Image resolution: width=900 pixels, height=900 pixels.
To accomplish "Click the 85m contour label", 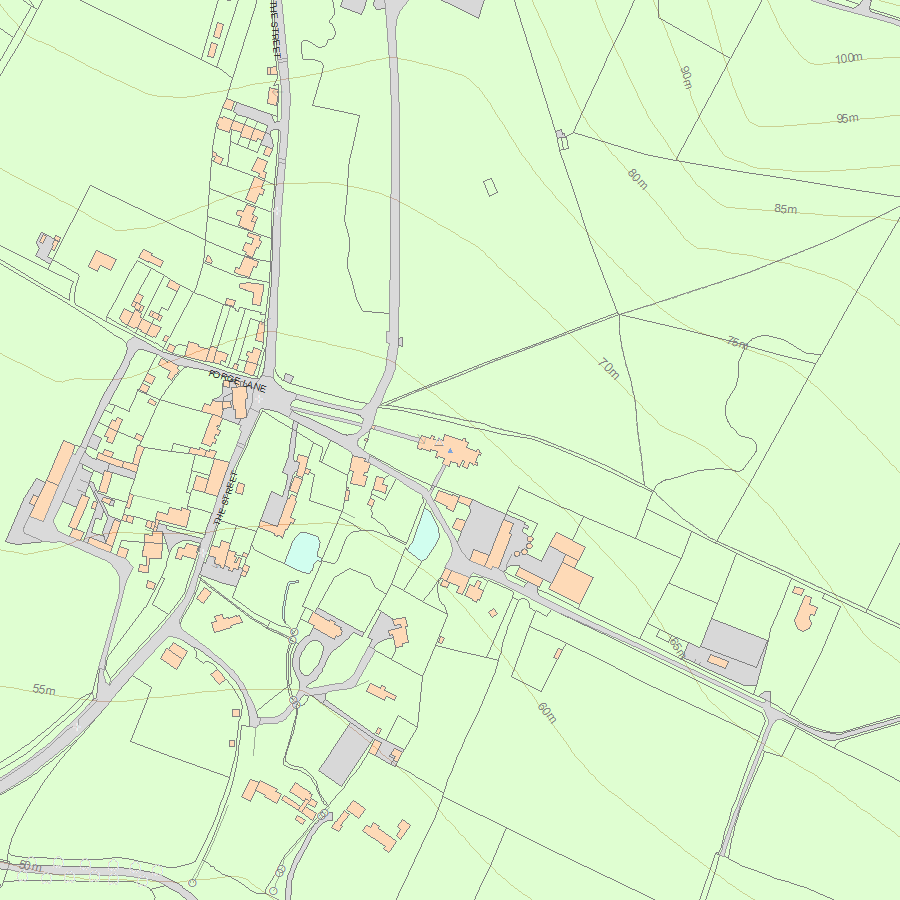I will pos(785,208).
